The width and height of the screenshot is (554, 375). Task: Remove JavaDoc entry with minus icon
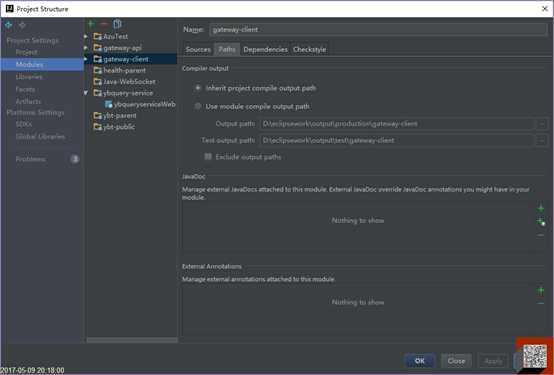pyautogui.click(x=541, y=235)
